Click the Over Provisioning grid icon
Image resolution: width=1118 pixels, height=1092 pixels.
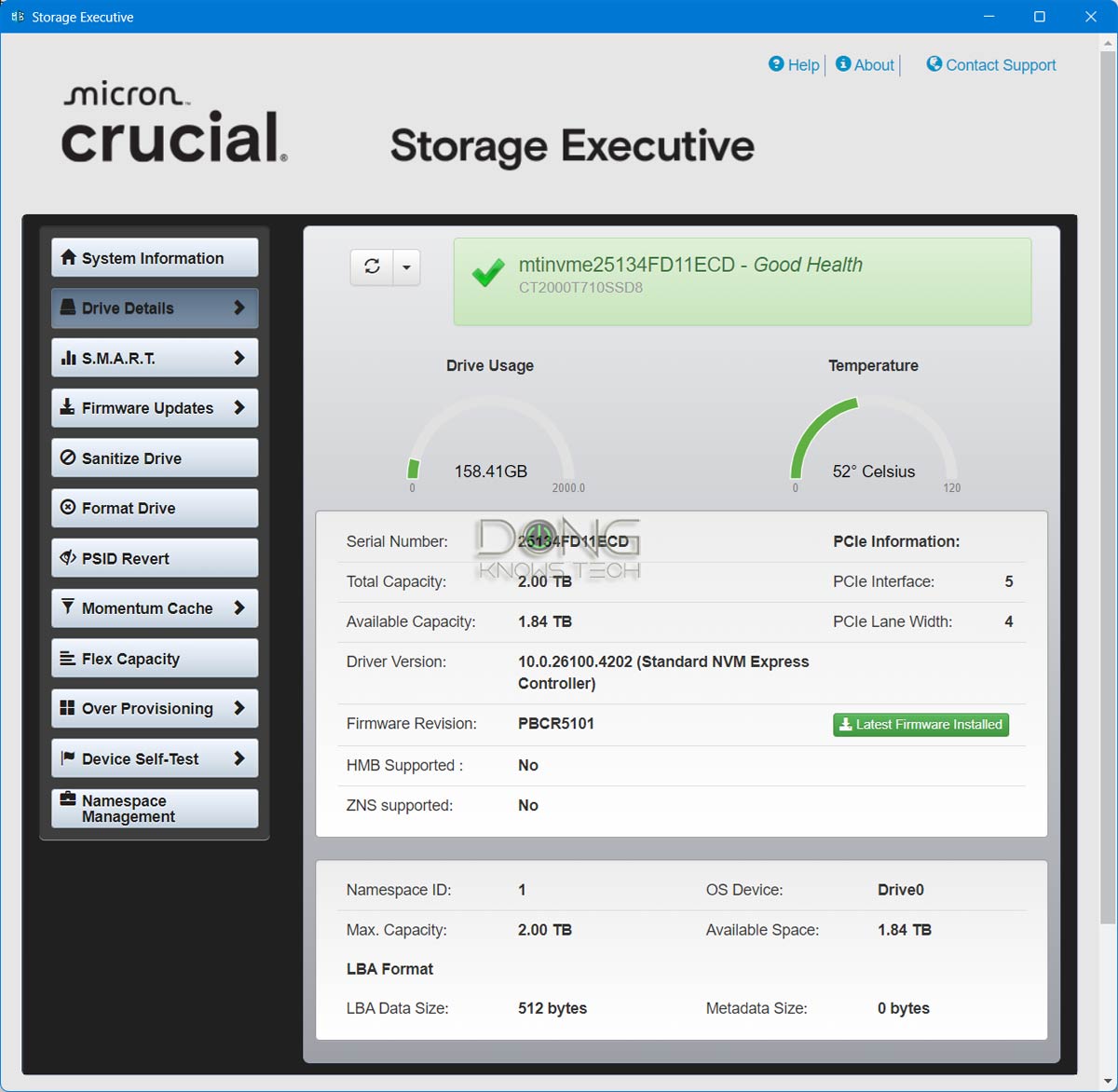67,708
